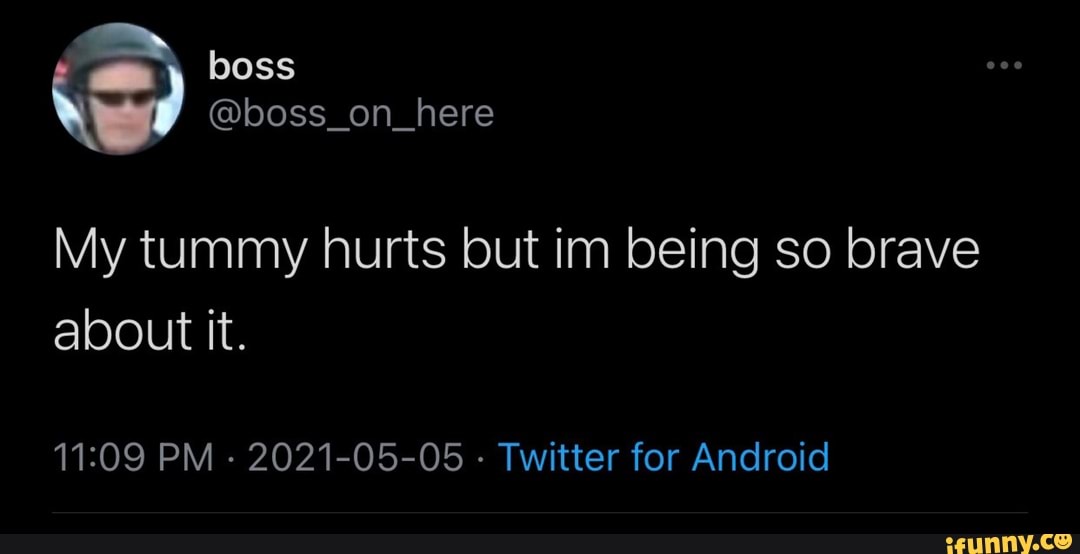Click the divider line below the timestamp
This screenshot has height=554, width=1080.
click(540, 513)
